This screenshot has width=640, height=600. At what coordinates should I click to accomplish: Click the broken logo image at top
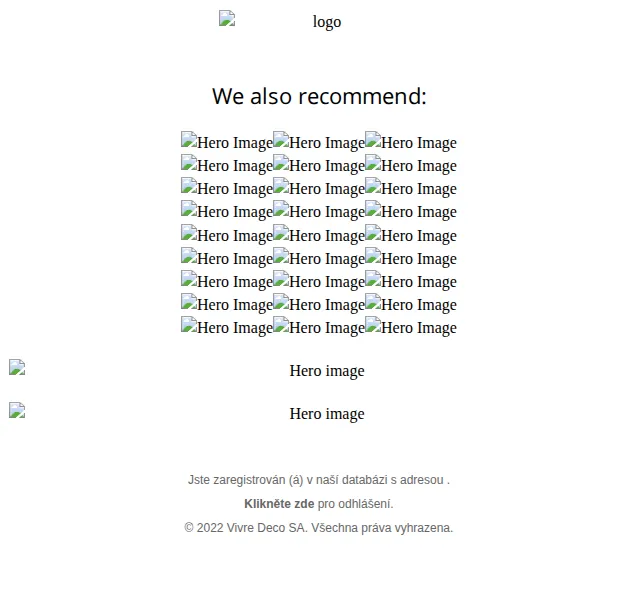227,18
